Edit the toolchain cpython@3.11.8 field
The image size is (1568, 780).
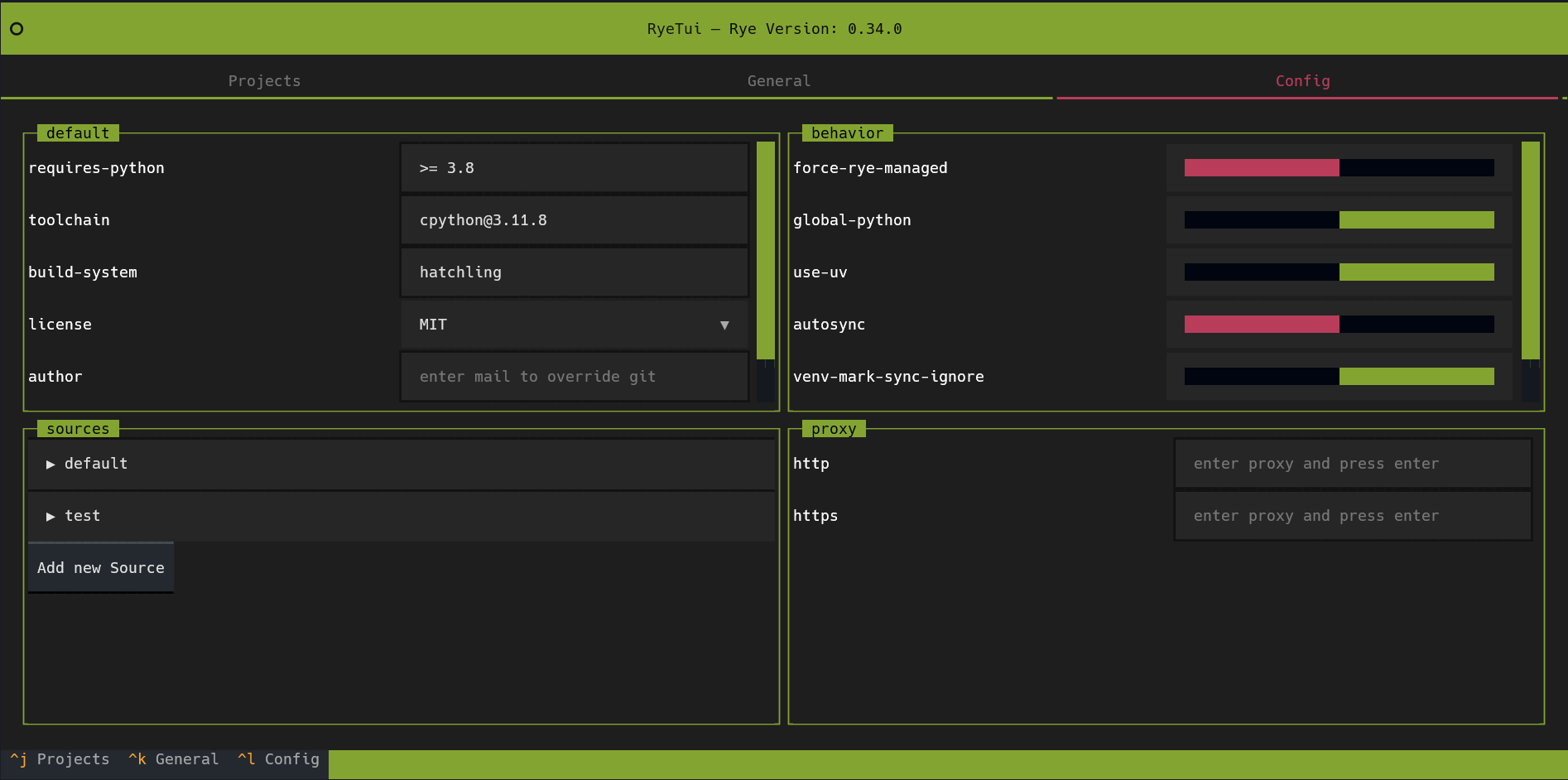click(575, 220)
